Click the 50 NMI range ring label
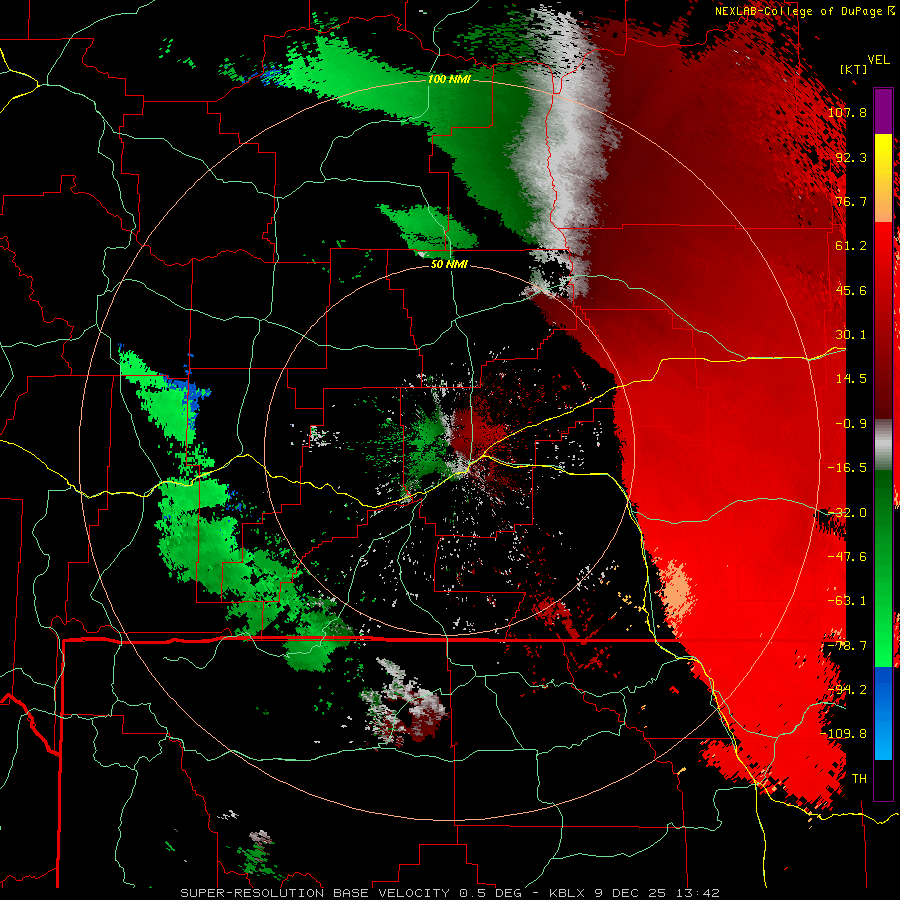 (x=449, y=265)
